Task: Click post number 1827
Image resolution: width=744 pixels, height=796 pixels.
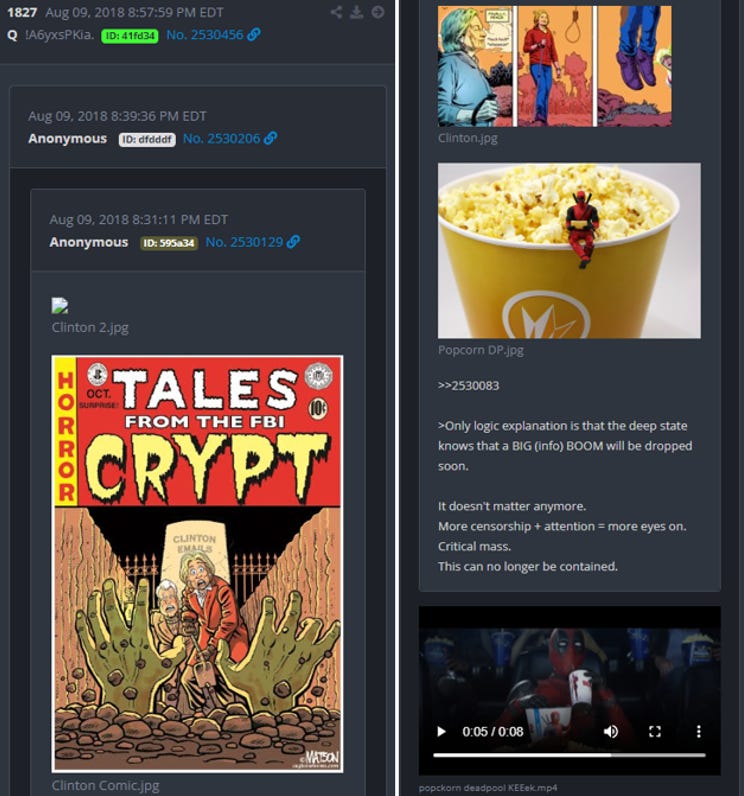Action: click(22, 12)
